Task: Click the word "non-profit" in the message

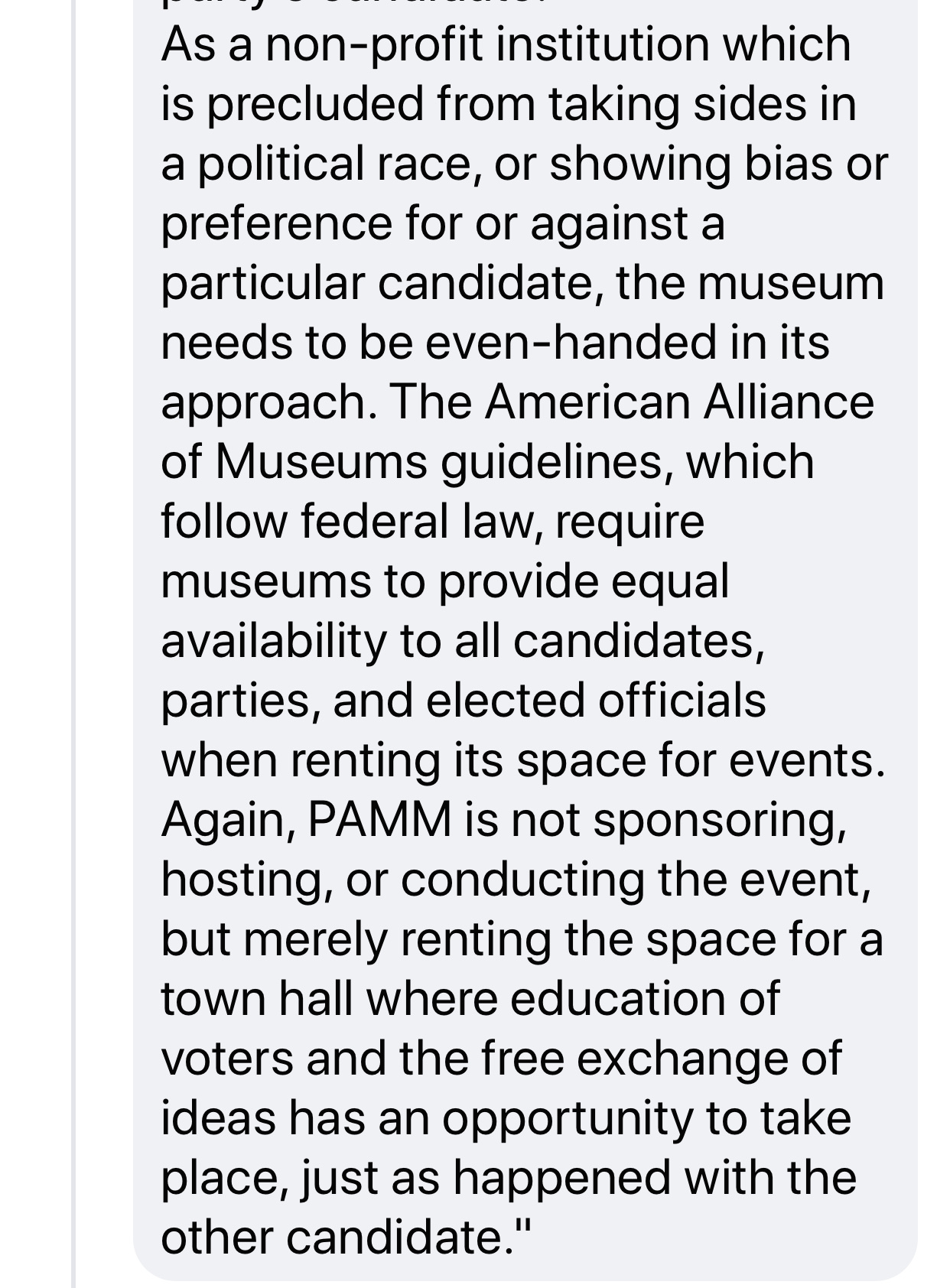Action: tap(374, 44)
